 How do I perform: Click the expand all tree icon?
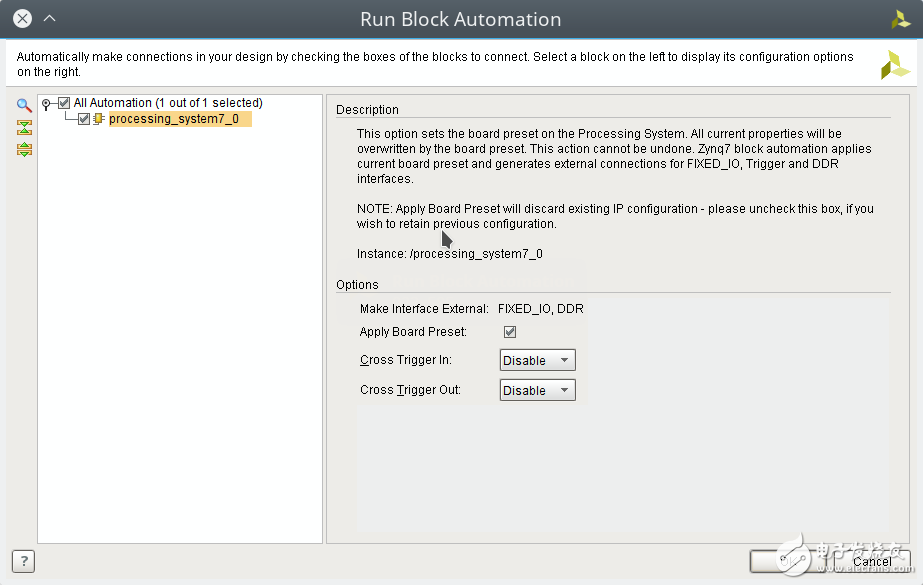[x=24, y=149]
